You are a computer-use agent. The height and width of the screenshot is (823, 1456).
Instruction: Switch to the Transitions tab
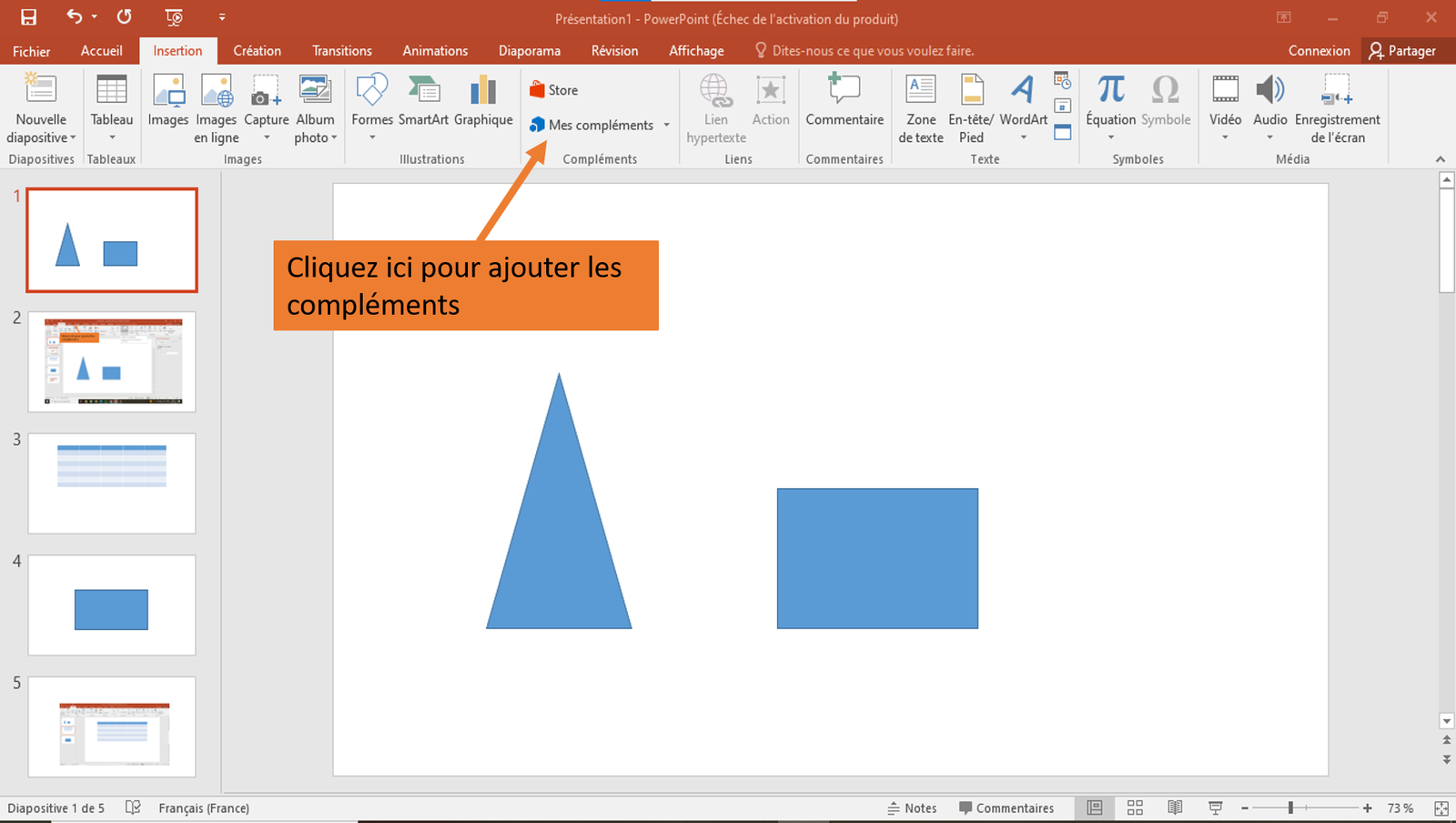(x=341, y=50)
